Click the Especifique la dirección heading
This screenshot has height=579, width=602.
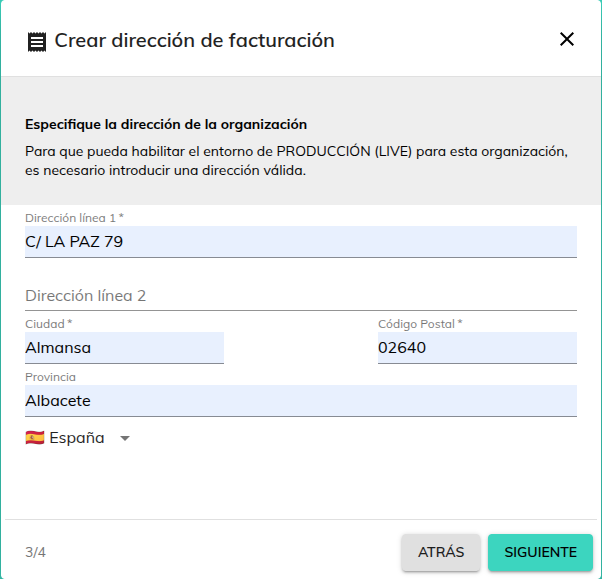[x=166, y=124]
